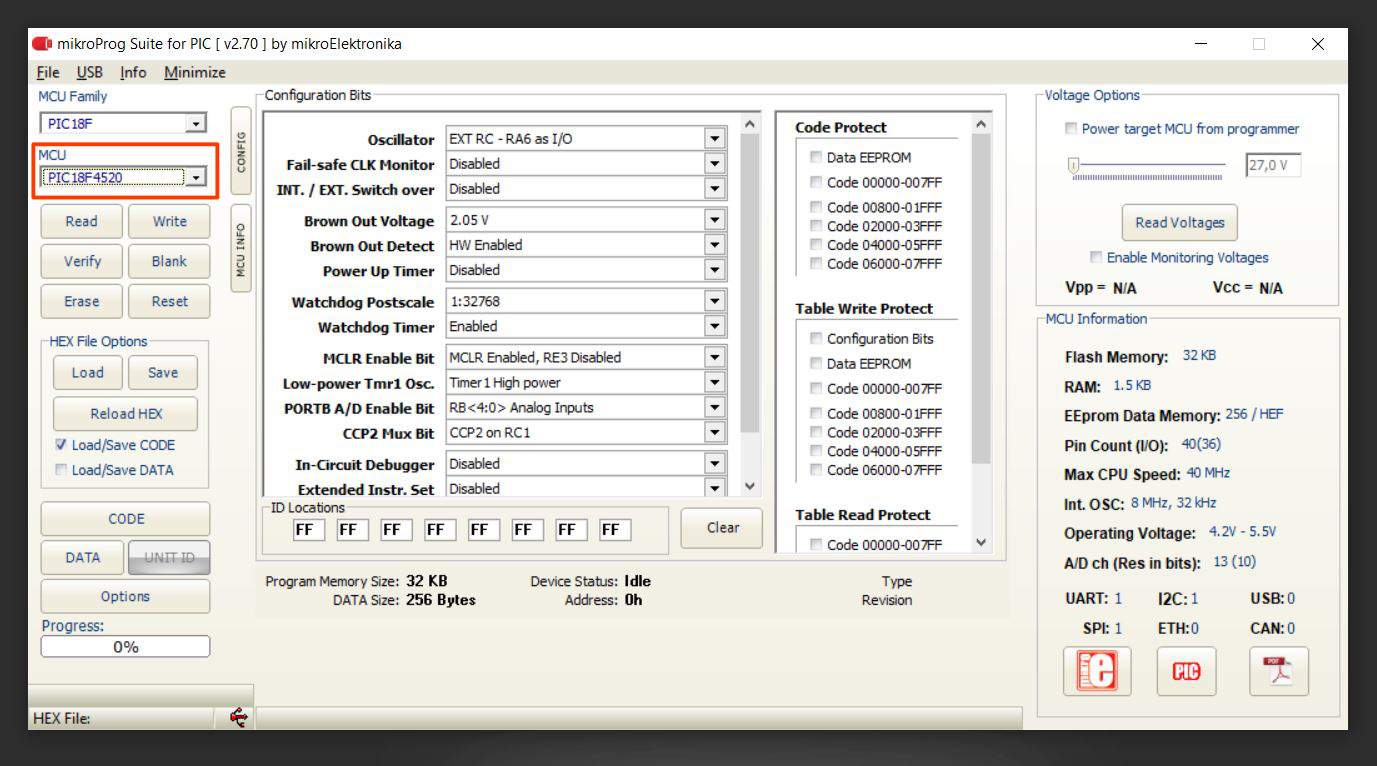Viewport: 1377px width, 766px height.
Task: Check Code Protect Code 02000-03FFF
Action: coord(817,226)
